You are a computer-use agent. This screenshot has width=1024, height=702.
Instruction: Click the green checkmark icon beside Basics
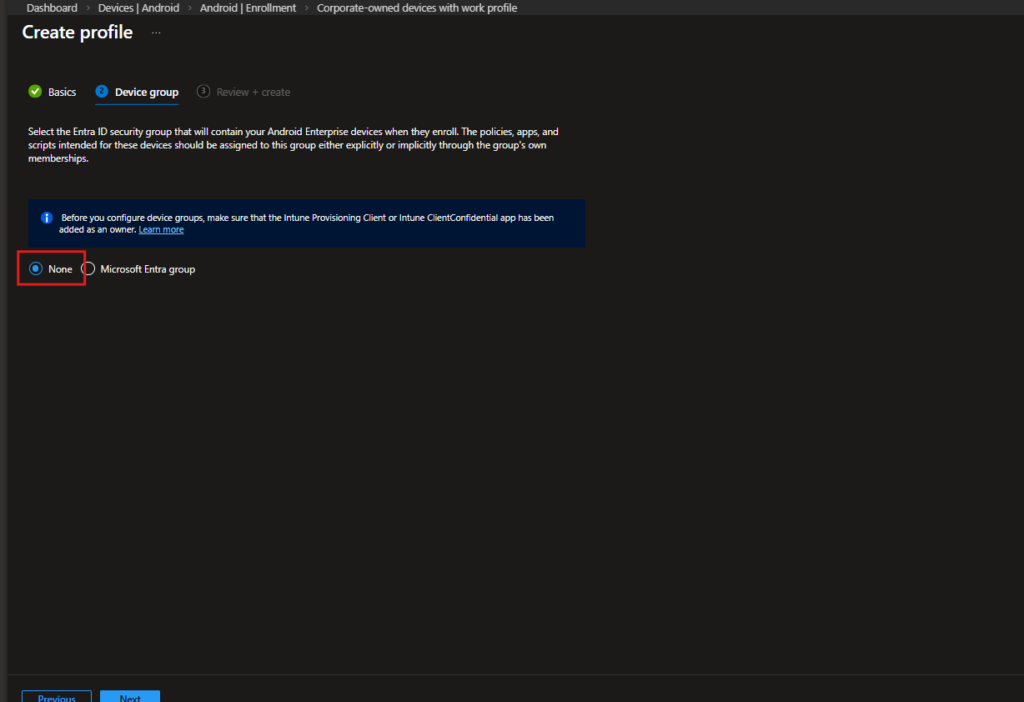coord(35,92)
